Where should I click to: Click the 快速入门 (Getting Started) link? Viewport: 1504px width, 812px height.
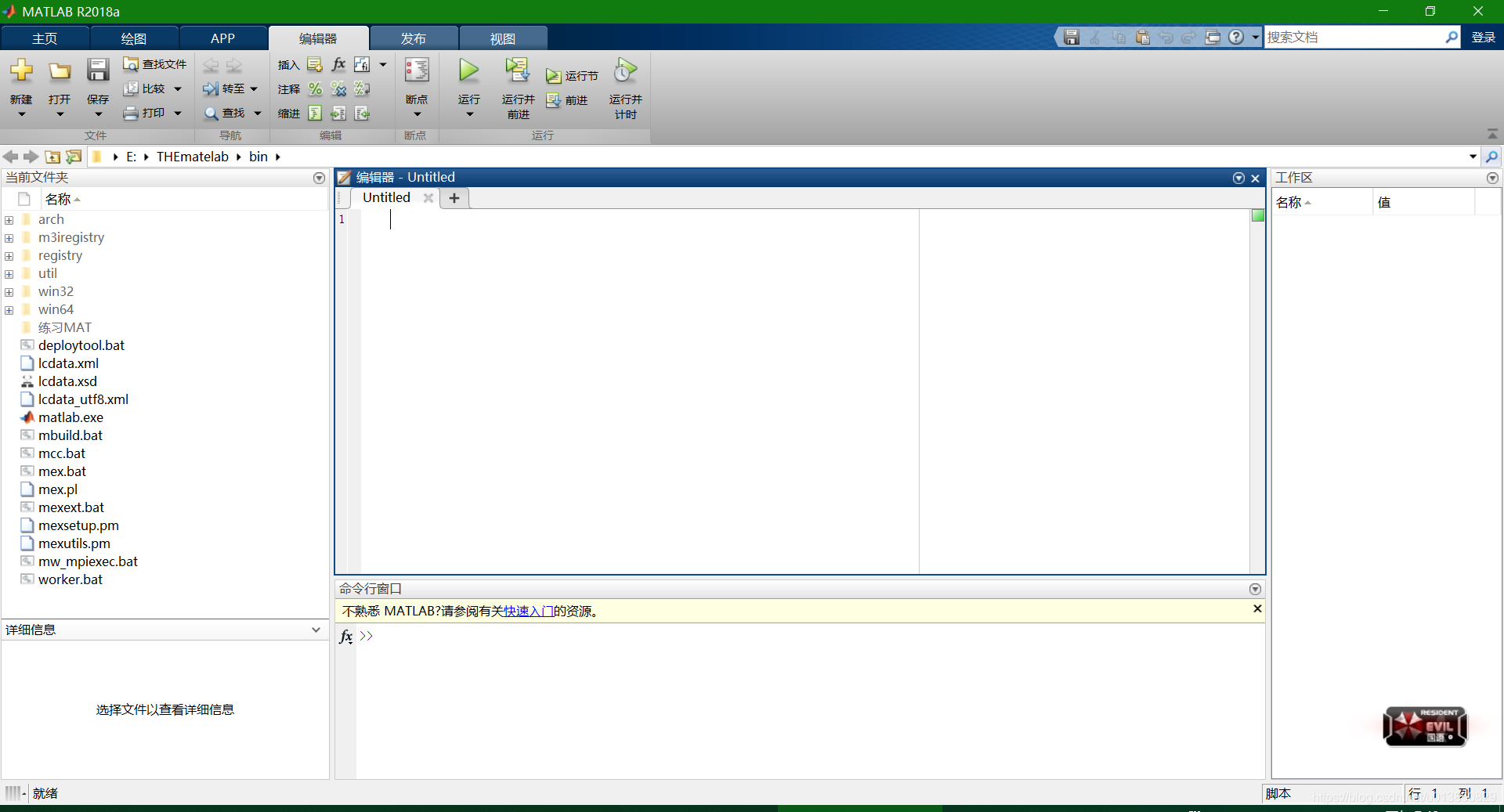point(529,612)
